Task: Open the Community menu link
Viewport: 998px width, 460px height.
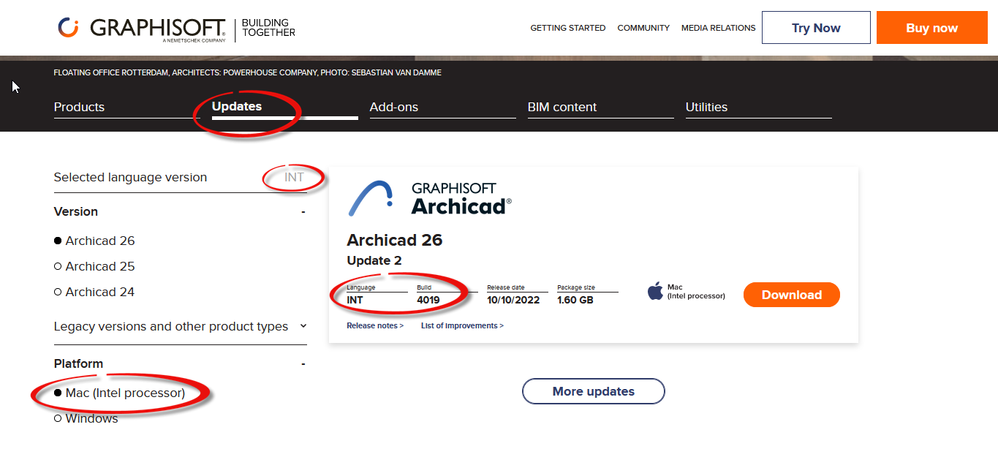Action: (x=643, y=28)
